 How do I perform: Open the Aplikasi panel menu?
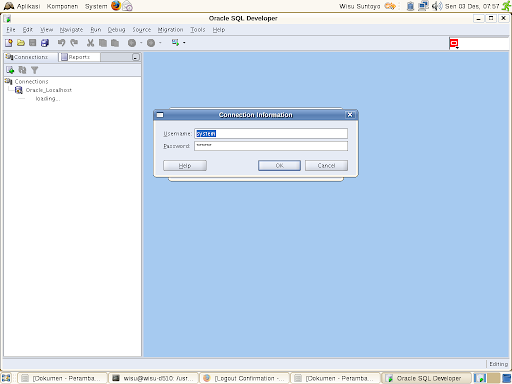click(28, 6)
